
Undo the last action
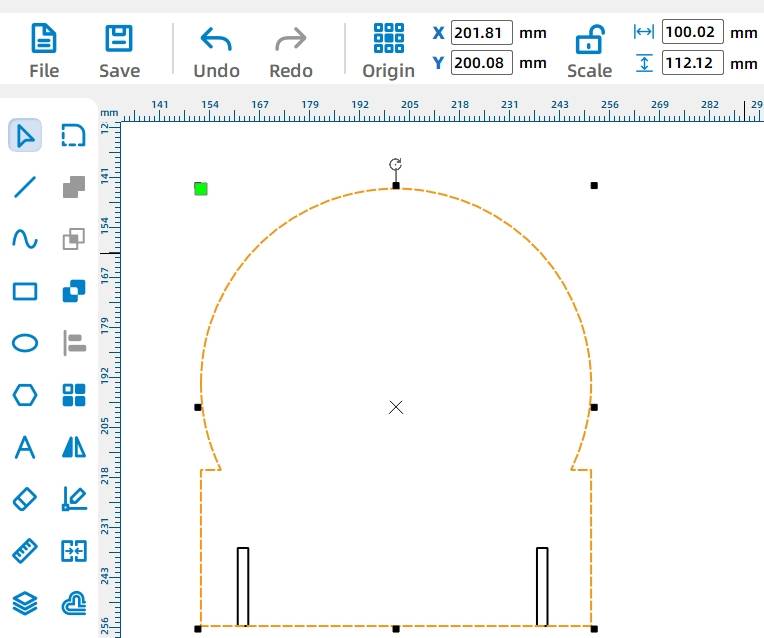pyautogui.click(x=216, y=51)
